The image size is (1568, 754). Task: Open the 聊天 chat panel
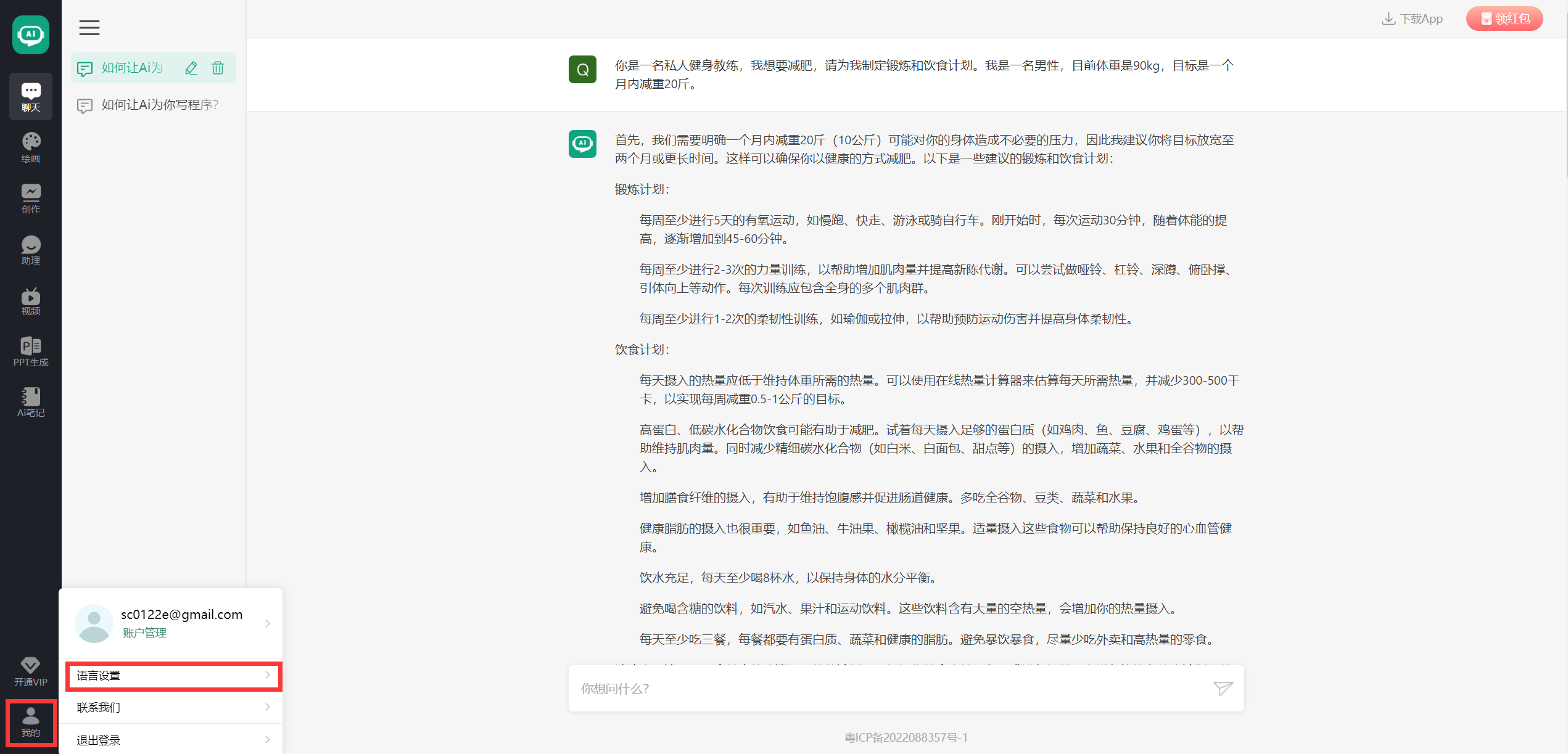(30, 96)
